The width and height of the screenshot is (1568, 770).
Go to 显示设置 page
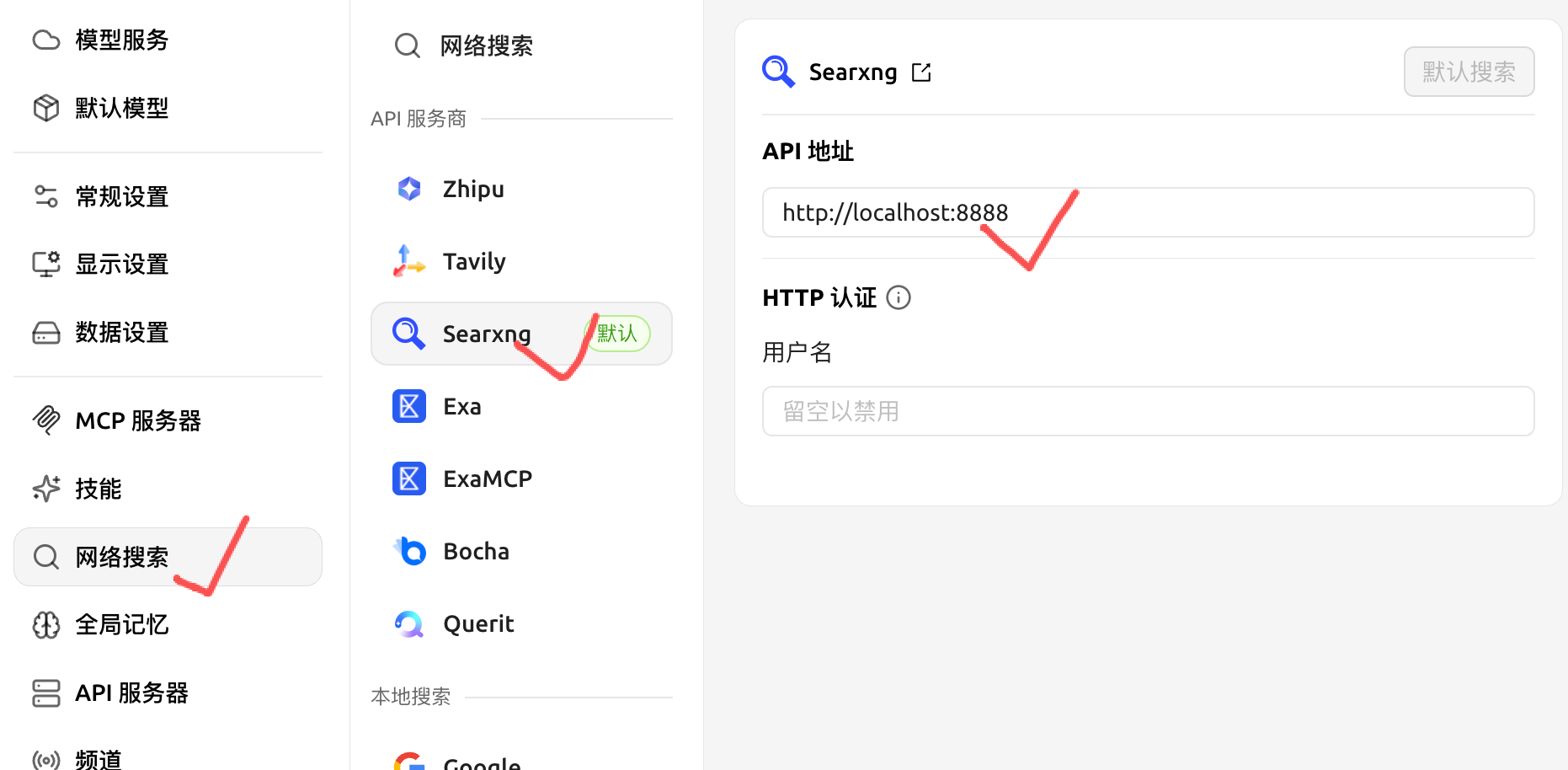168,264
